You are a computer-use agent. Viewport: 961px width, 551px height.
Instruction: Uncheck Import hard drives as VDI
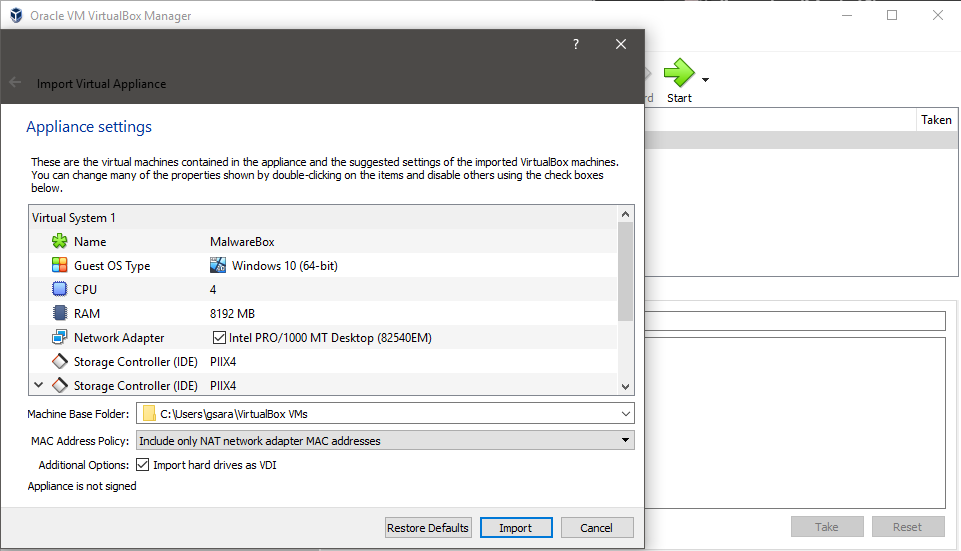pyautogui.click(x=143, y=465)
